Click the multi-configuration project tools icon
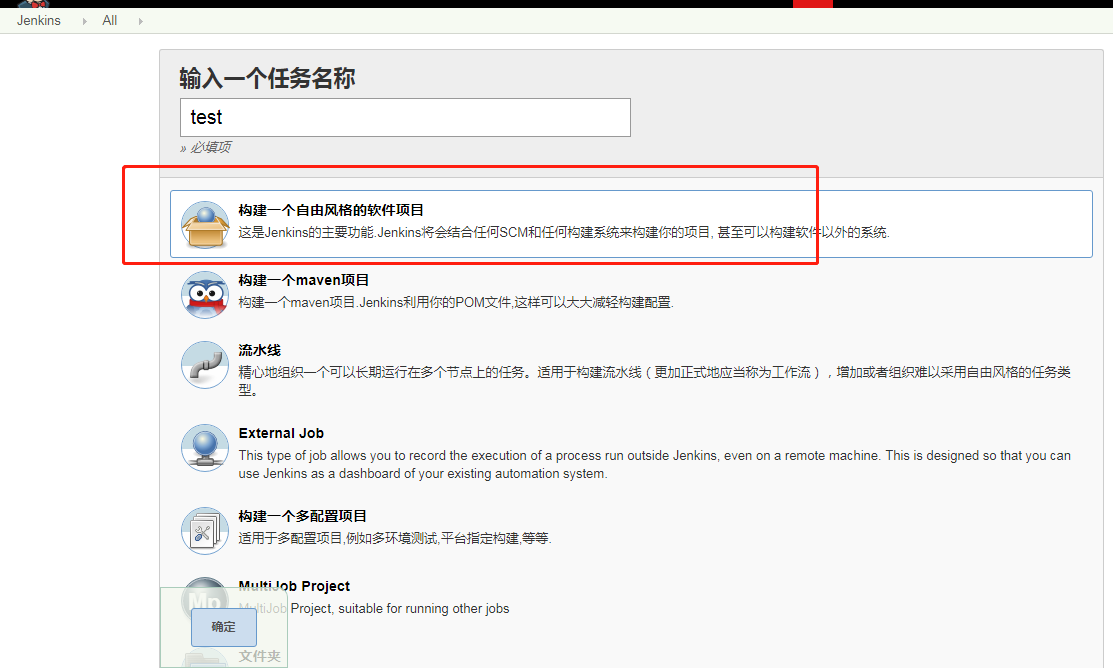 pos(205,530)
